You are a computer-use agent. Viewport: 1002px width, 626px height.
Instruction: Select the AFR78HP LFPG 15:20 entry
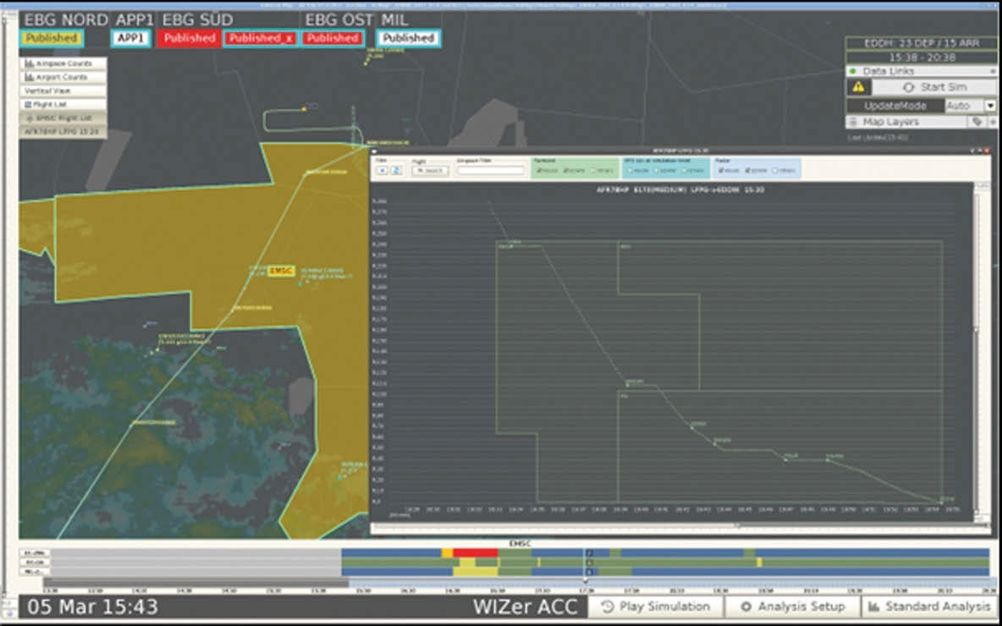(63, 132)
